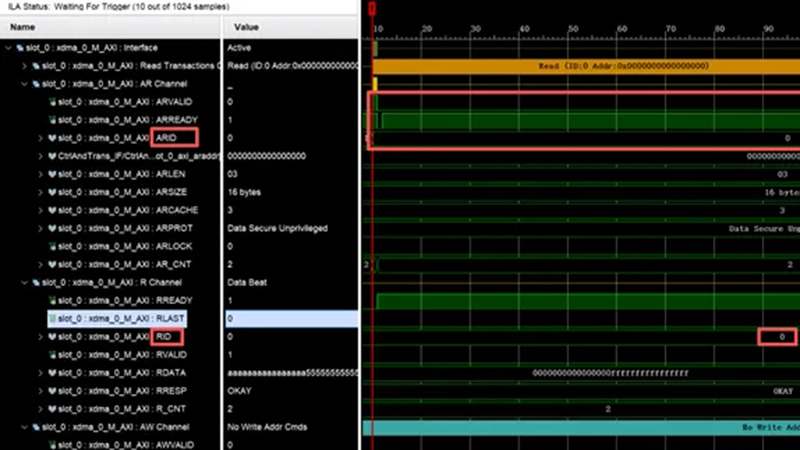The height and width of the screenshot is (450, 800).
Task: Expand the ARSIZE bus signal
Action: 41,192
